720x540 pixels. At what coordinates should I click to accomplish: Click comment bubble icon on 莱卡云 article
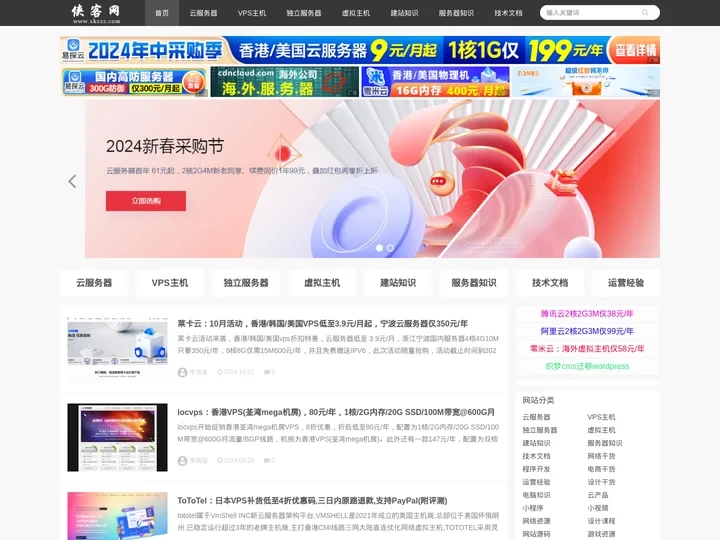tap(267, 372)
